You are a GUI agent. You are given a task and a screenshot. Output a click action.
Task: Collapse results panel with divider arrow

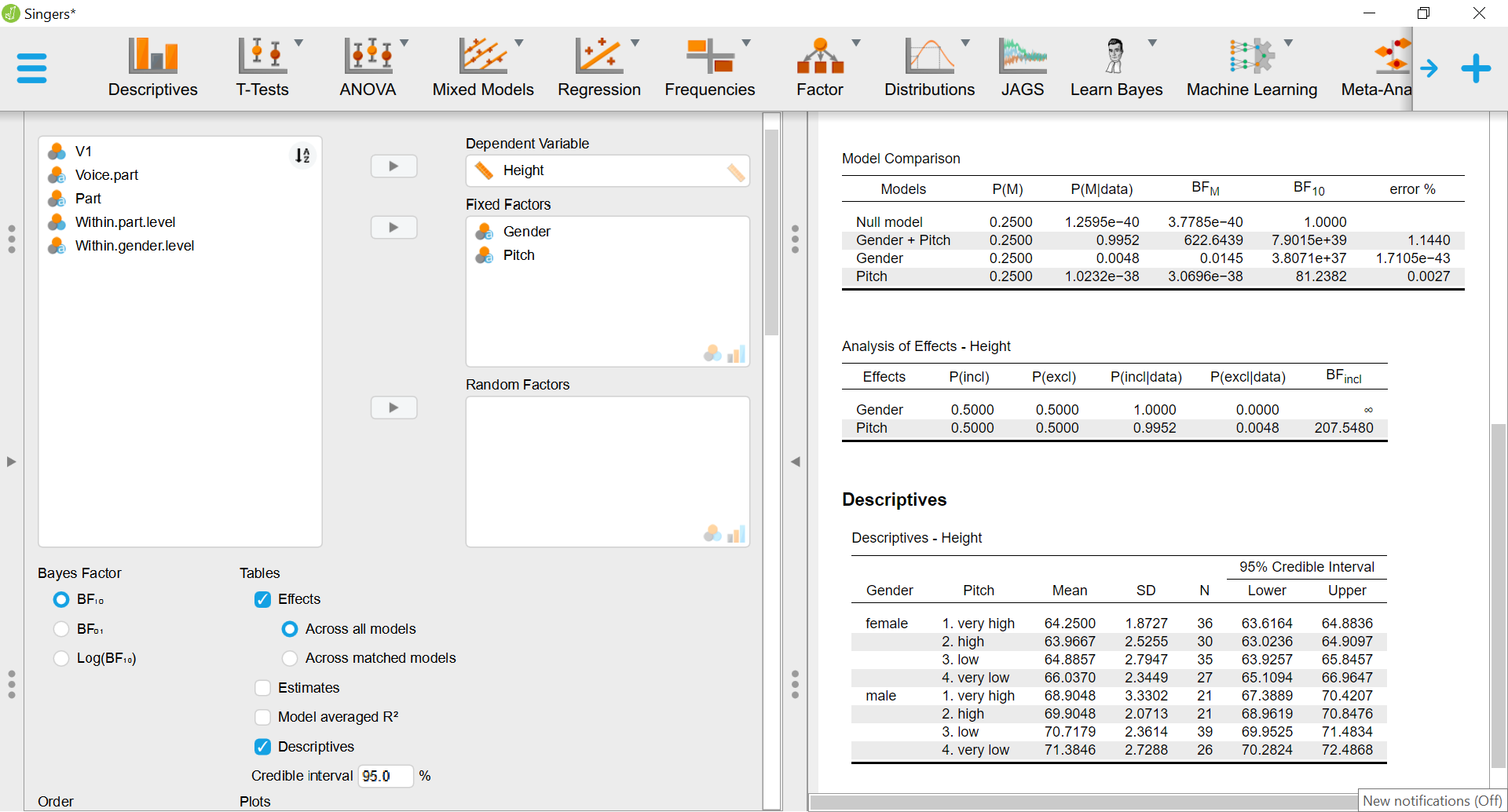pyautogui.click(x=795, y=462)
